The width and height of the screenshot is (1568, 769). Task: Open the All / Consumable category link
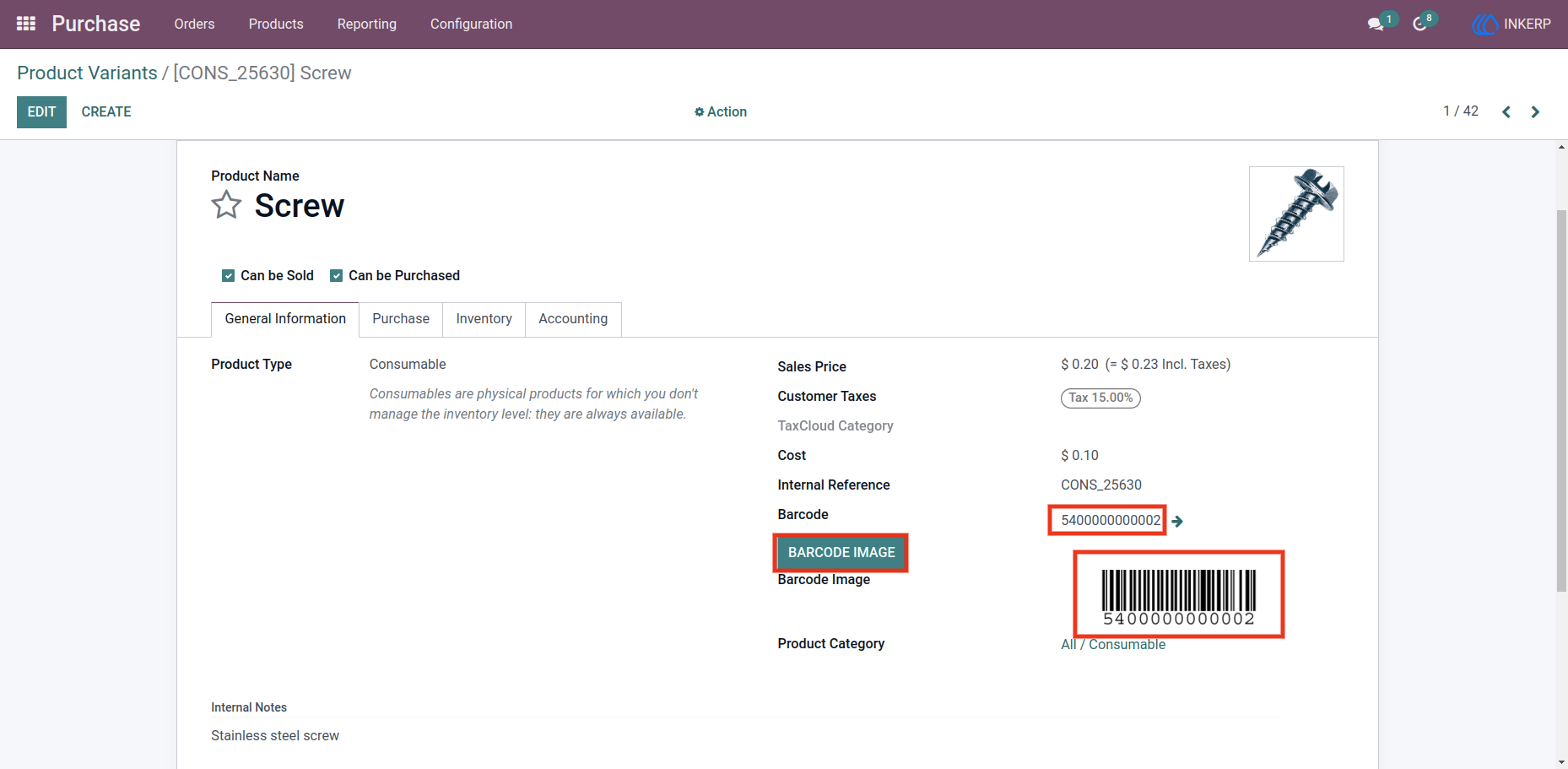click(x=1113, y=644)
